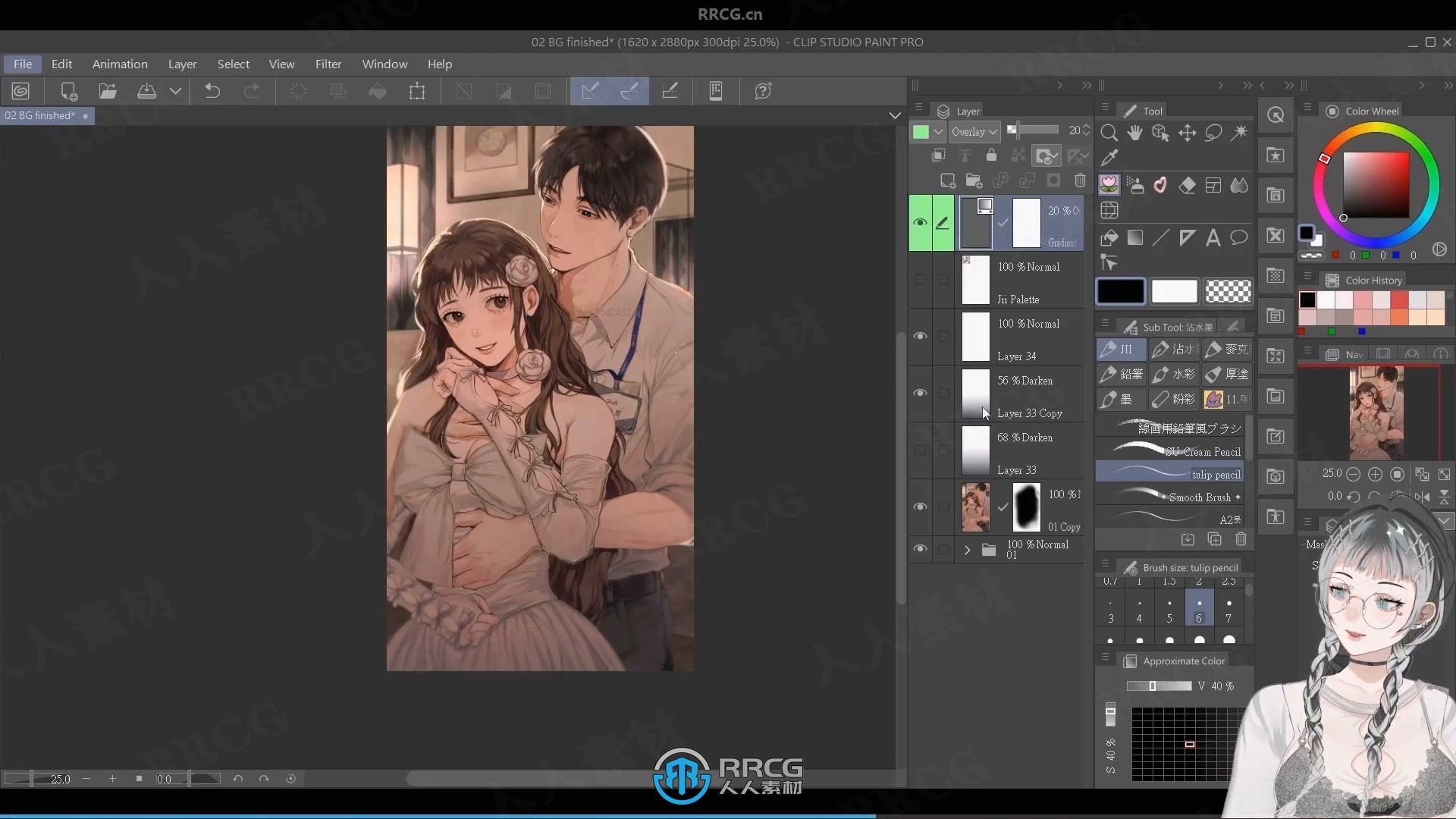Adjust the layer opacity slider
The width and height of the screenshot is (1456, 819).
(x=1033, y=130)
